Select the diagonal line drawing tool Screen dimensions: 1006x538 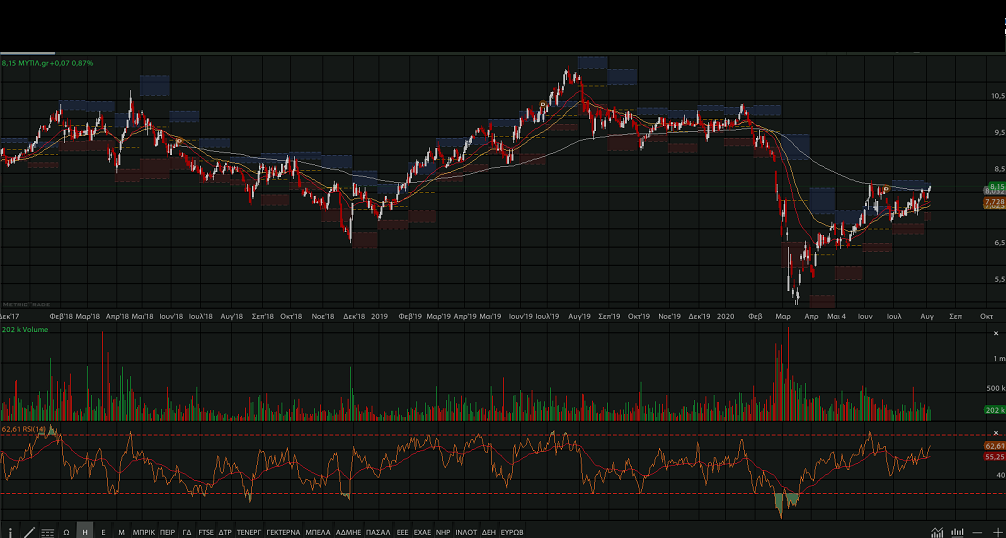point(29,531)
